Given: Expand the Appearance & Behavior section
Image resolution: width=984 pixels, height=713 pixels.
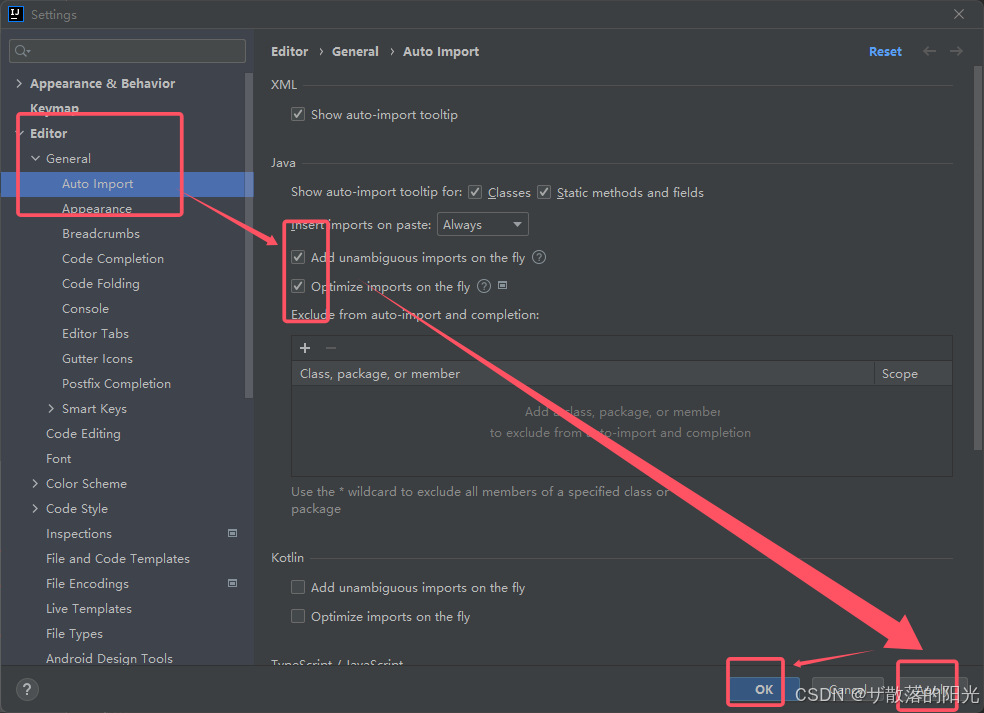Looking at the screenshot, I should (x=19, y=83).
